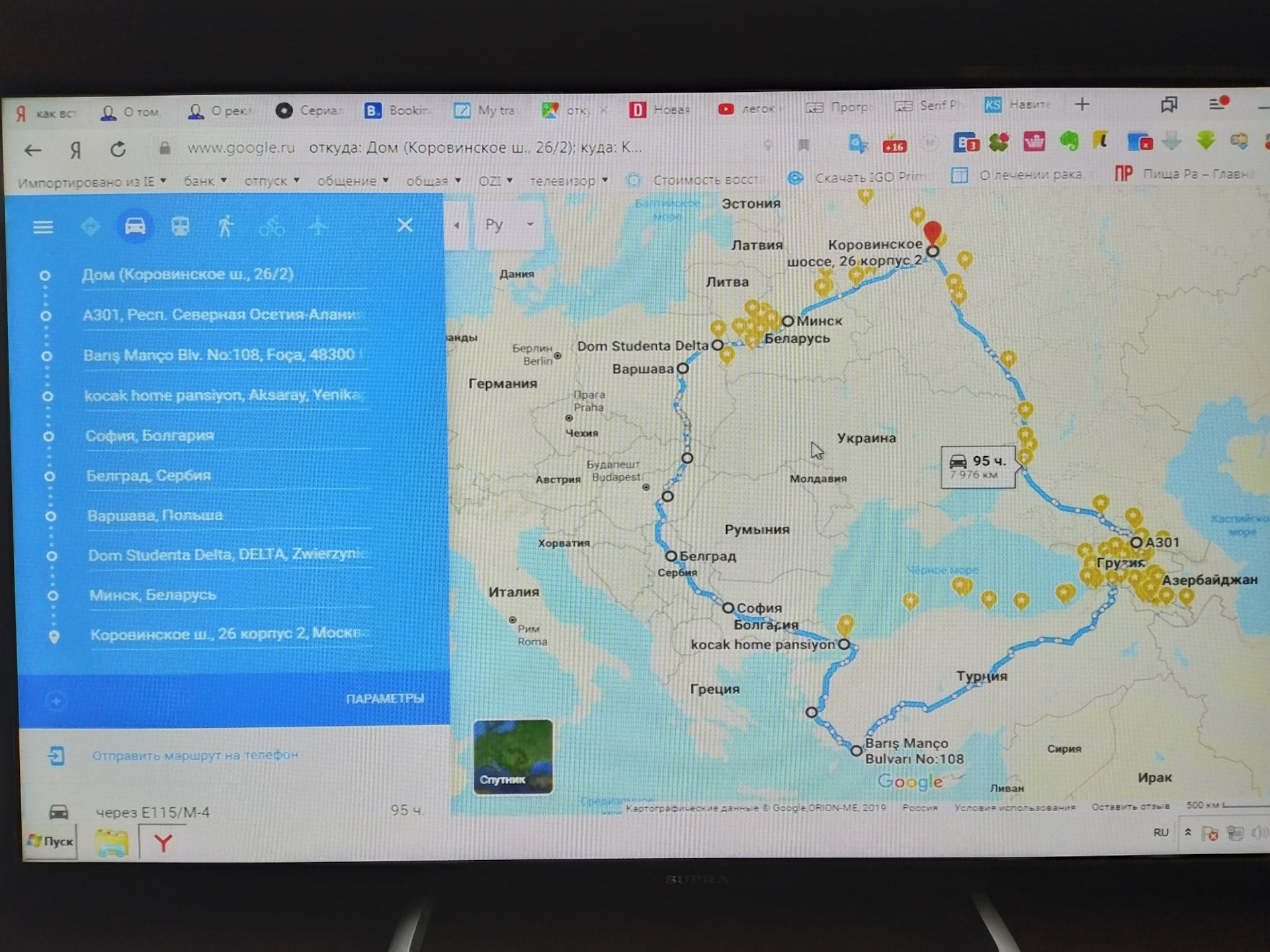Viewport: 1270px width, 952px height.
Task: Switch to public transit mode
Action: tap(181, 227)
